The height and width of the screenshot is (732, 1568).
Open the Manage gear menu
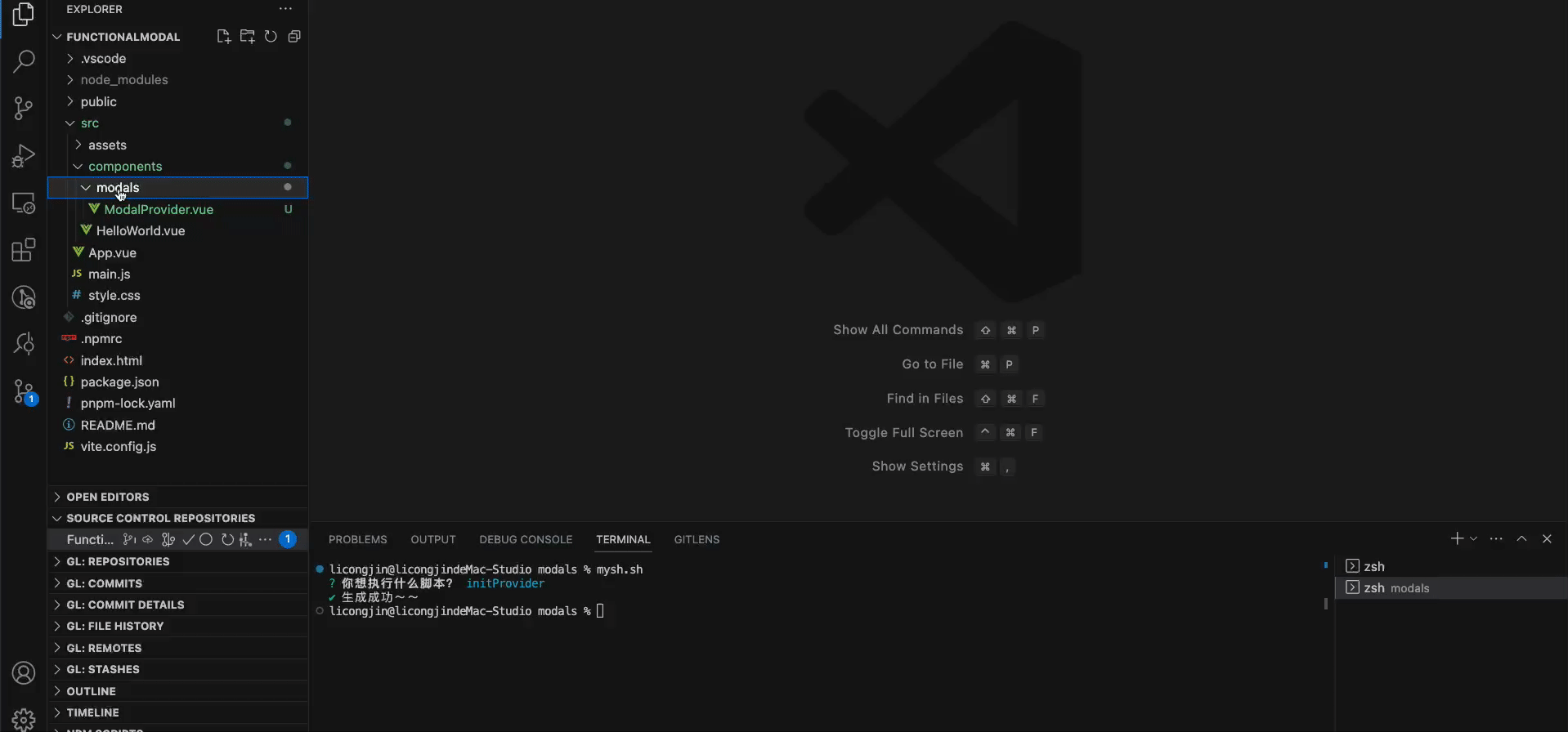pos(24,719)
